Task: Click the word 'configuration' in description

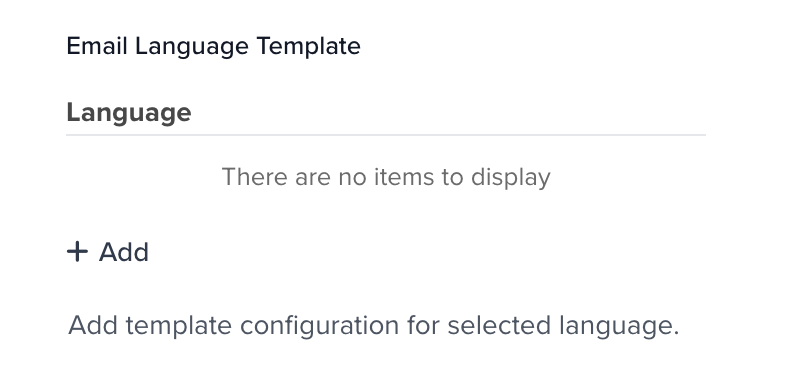Action: [319, 326]
